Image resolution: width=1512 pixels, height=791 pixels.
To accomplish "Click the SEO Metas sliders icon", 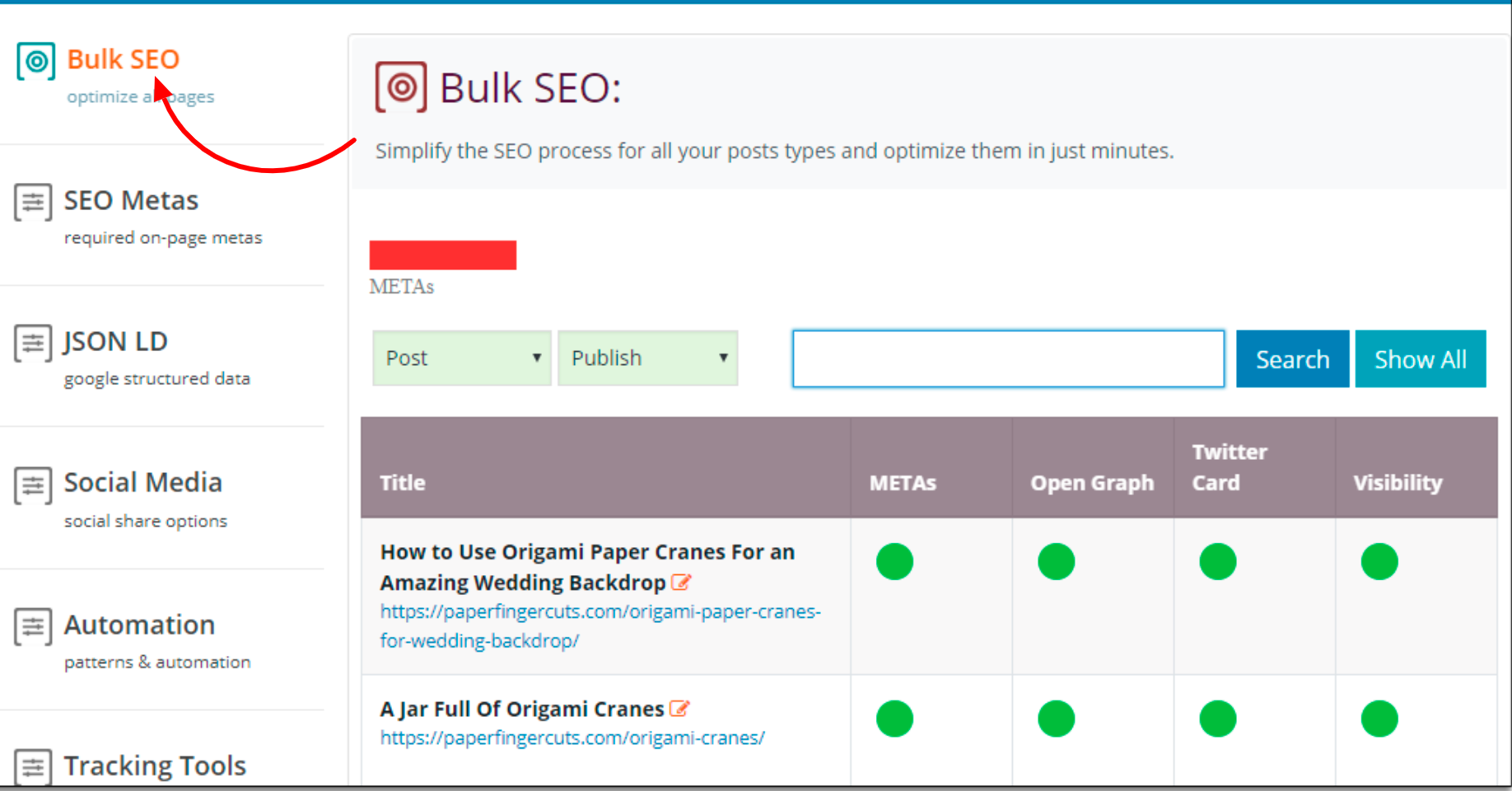I will tap(33, 202).
